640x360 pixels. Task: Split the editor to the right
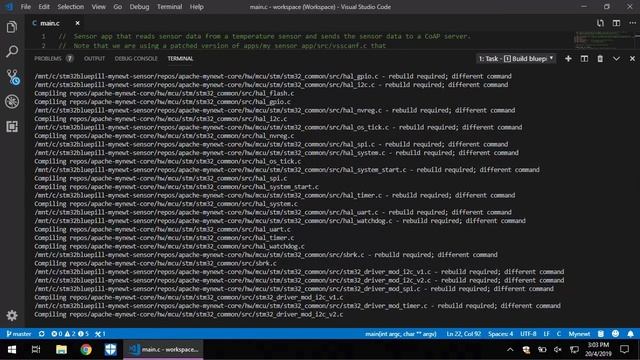click(x=616, y=23)
